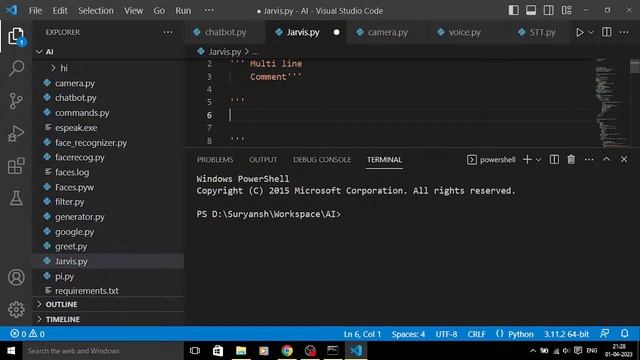
Task: Toggle Secondary Side Bar visibility
Action: (x=549, y=10)
